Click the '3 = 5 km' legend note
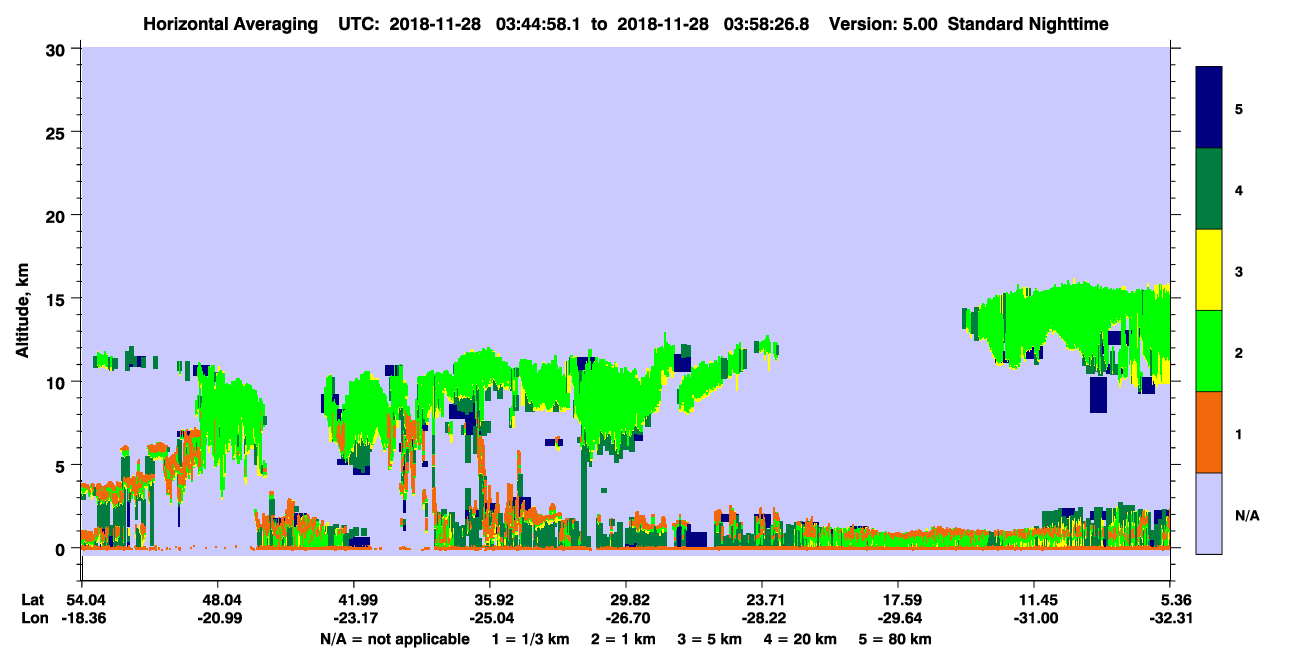This screenshot has width=1300, height=667. pyautogui.click(x=710, y=639)
